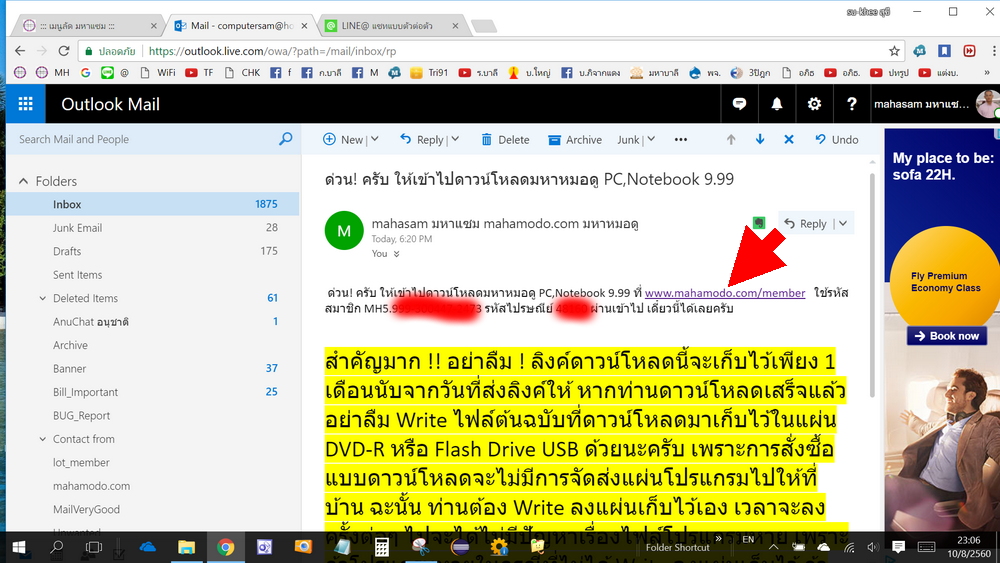Open the Inbox folder

152,204
